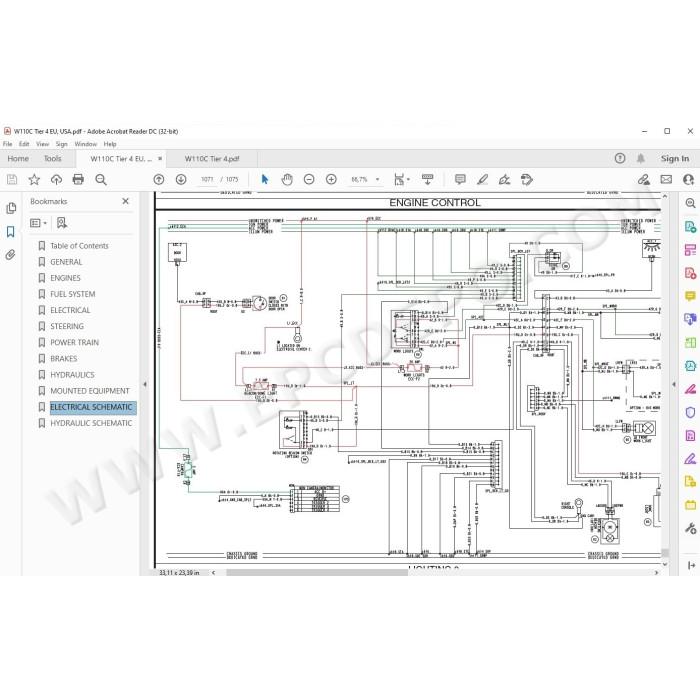
Task: Open the Help question mark icon
Action: pyautogui.click(x=620, y=158)
